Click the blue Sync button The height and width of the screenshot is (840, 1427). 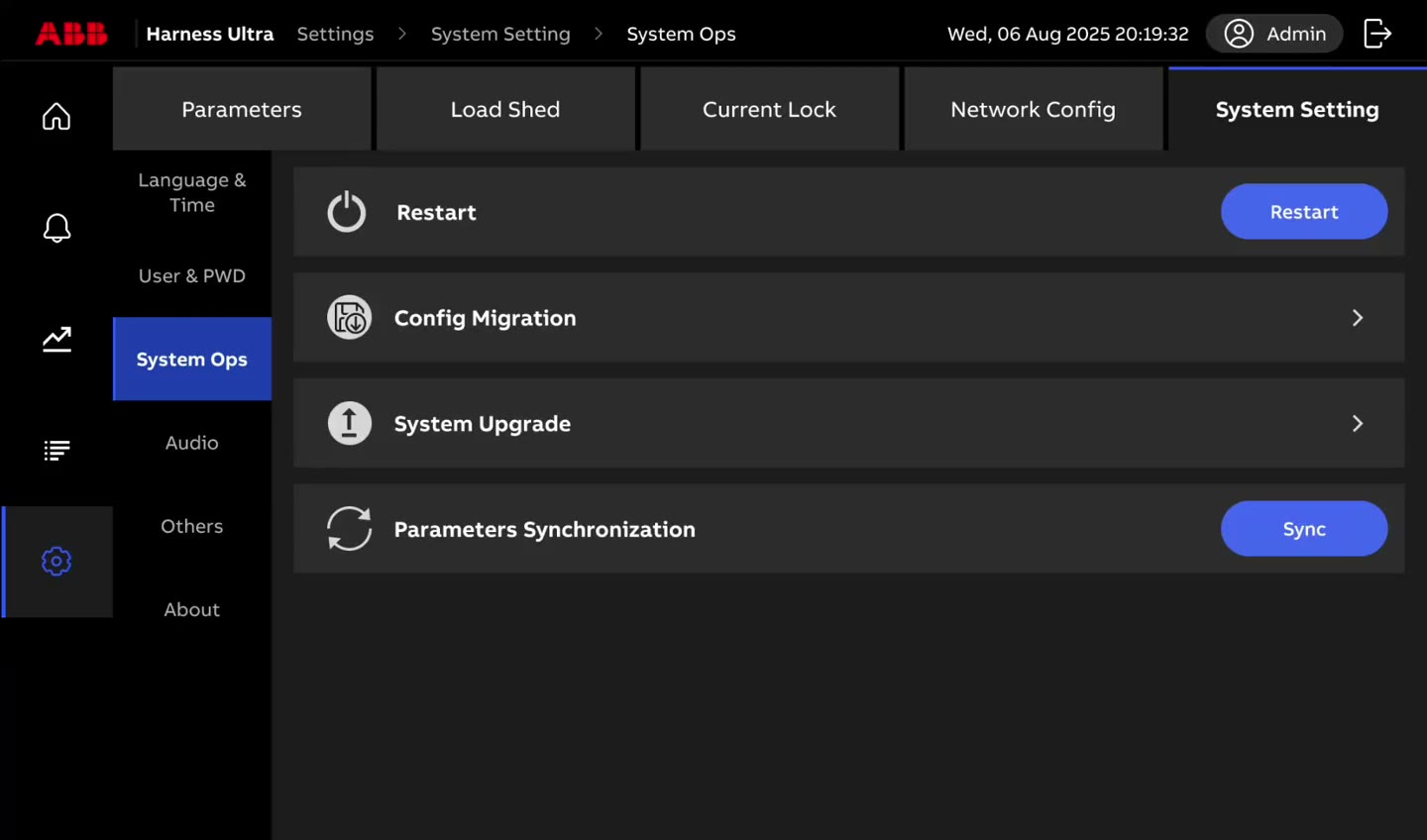click(x=1304, y=529)
